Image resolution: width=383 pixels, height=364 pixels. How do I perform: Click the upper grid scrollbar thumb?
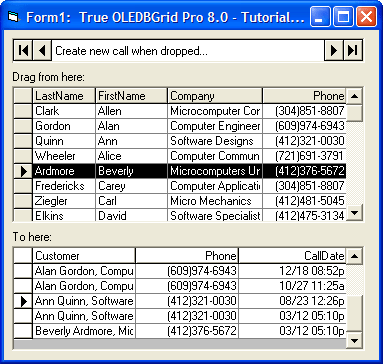pos(354,113)
